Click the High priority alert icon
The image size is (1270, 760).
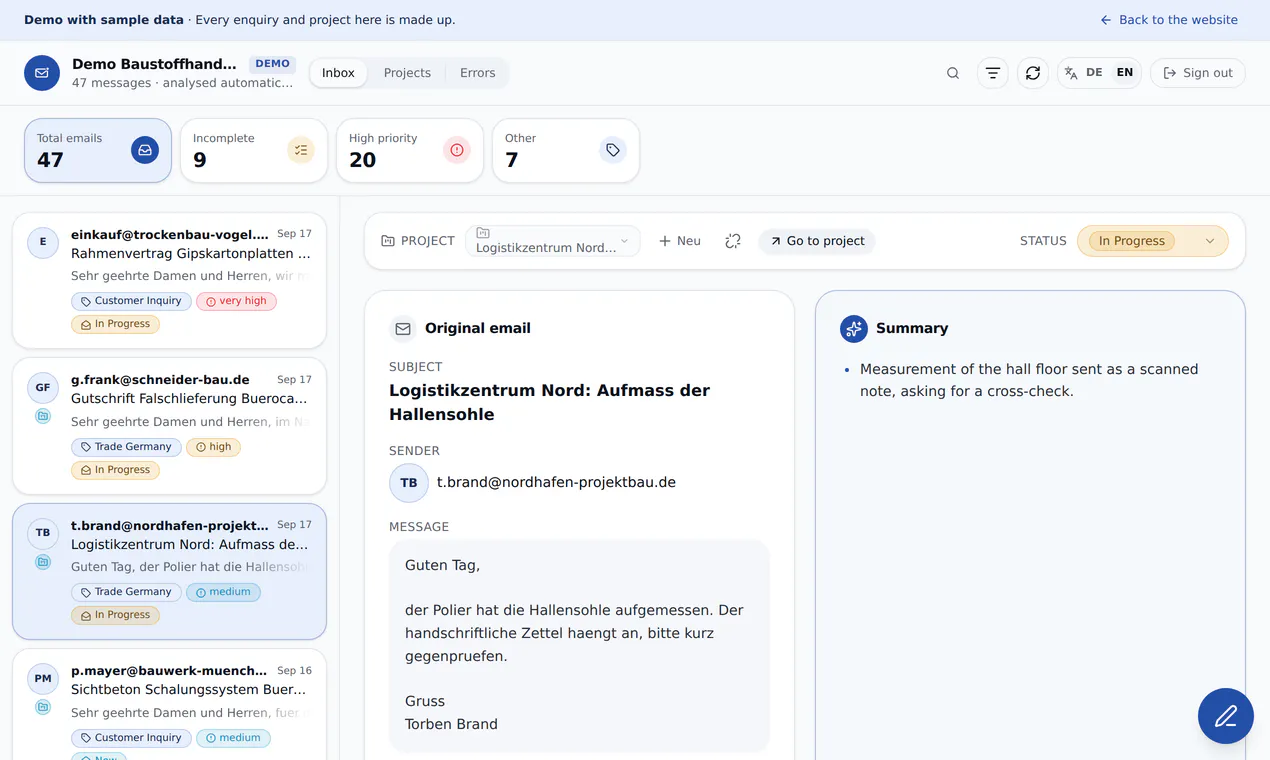click(x=457, y=150)
